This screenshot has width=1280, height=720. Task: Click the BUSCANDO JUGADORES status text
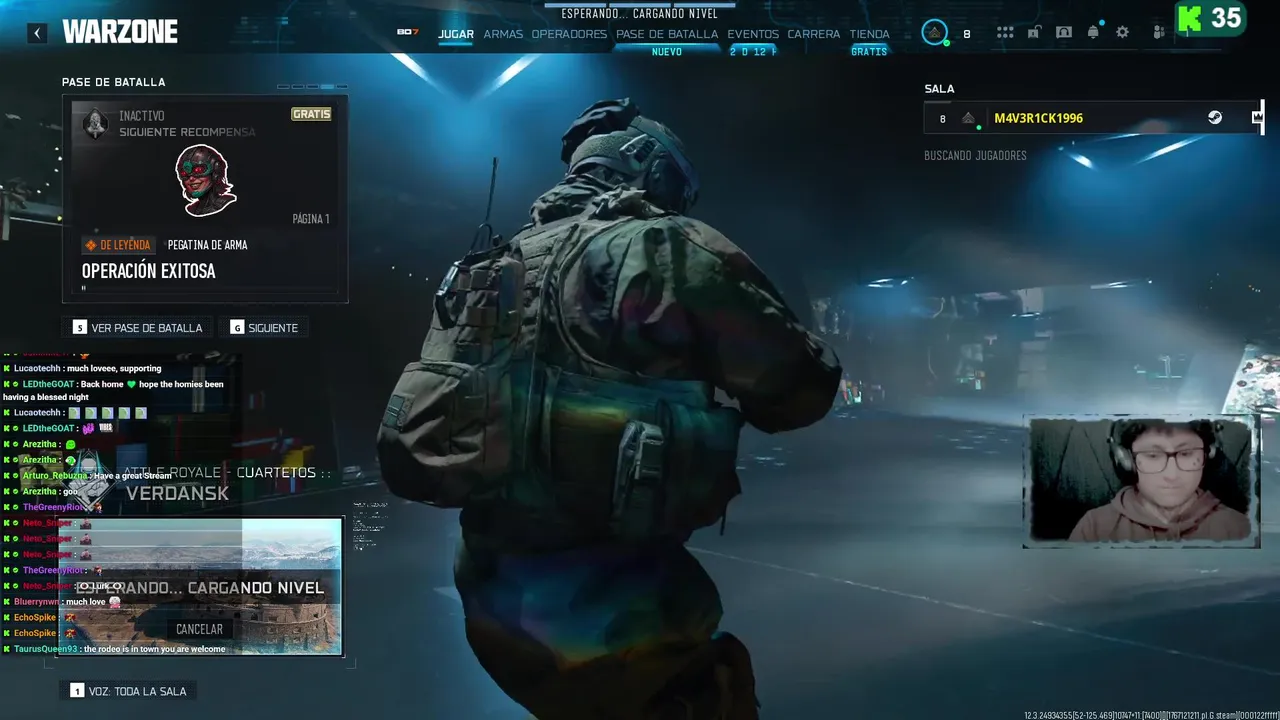point(975,156)
